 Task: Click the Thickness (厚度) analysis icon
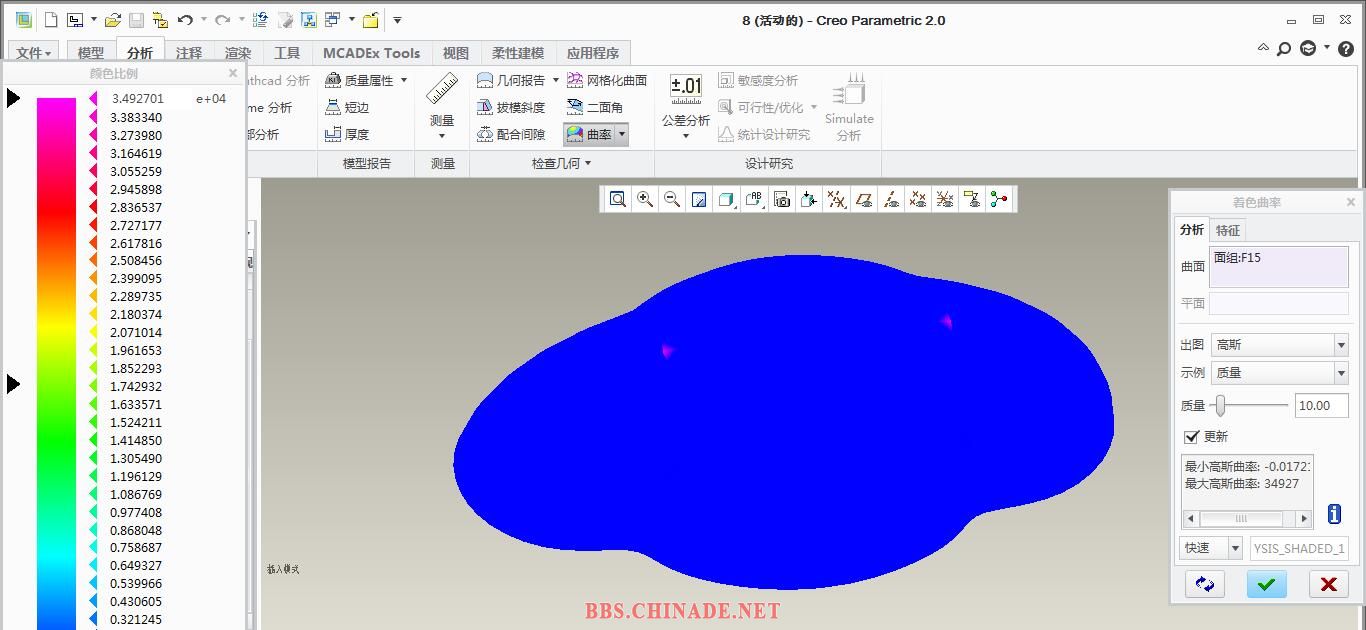(x=334, y=134)
